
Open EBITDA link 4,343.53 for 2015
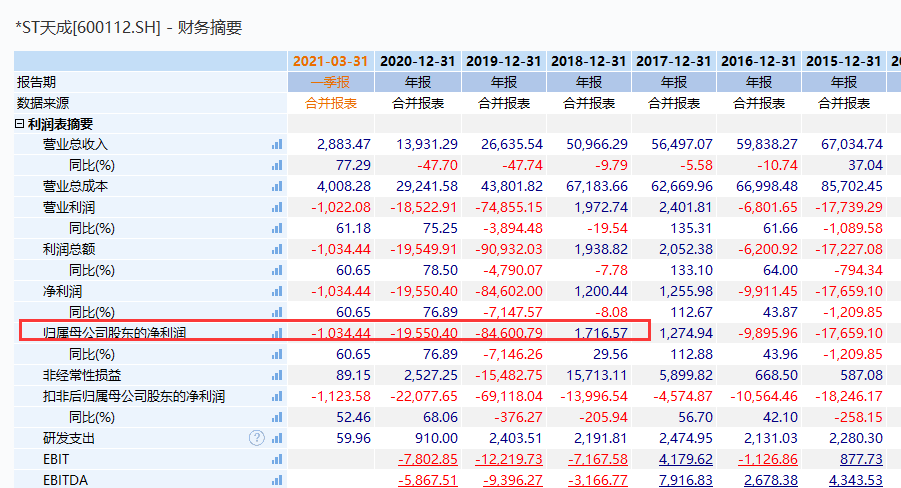[x=856, y=481]
